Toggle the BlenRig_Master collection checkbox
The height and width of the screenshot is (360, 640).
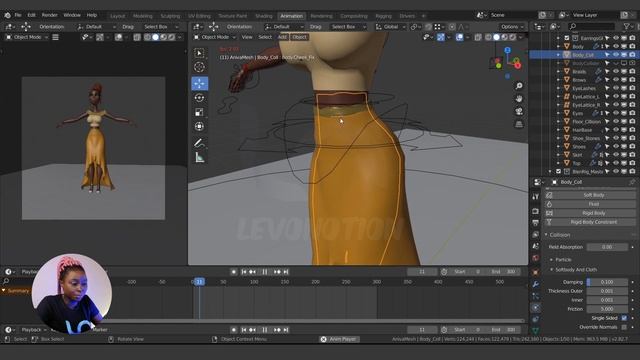point(558,171)
